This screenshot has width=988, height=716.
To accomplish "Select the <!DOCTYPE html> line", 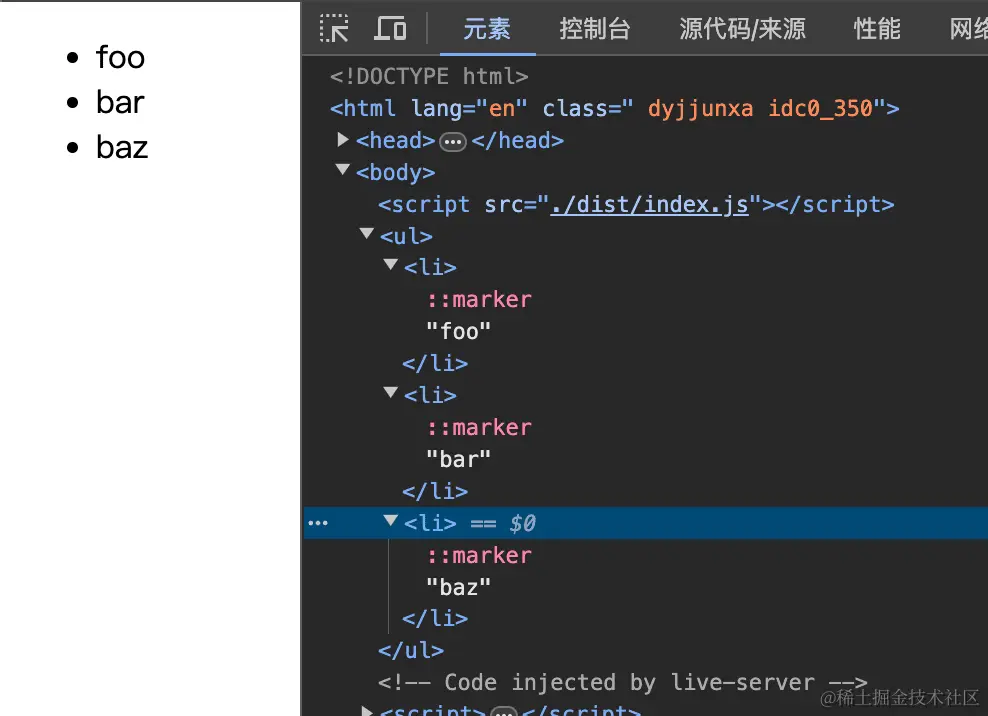I will (x=429, y=77).
